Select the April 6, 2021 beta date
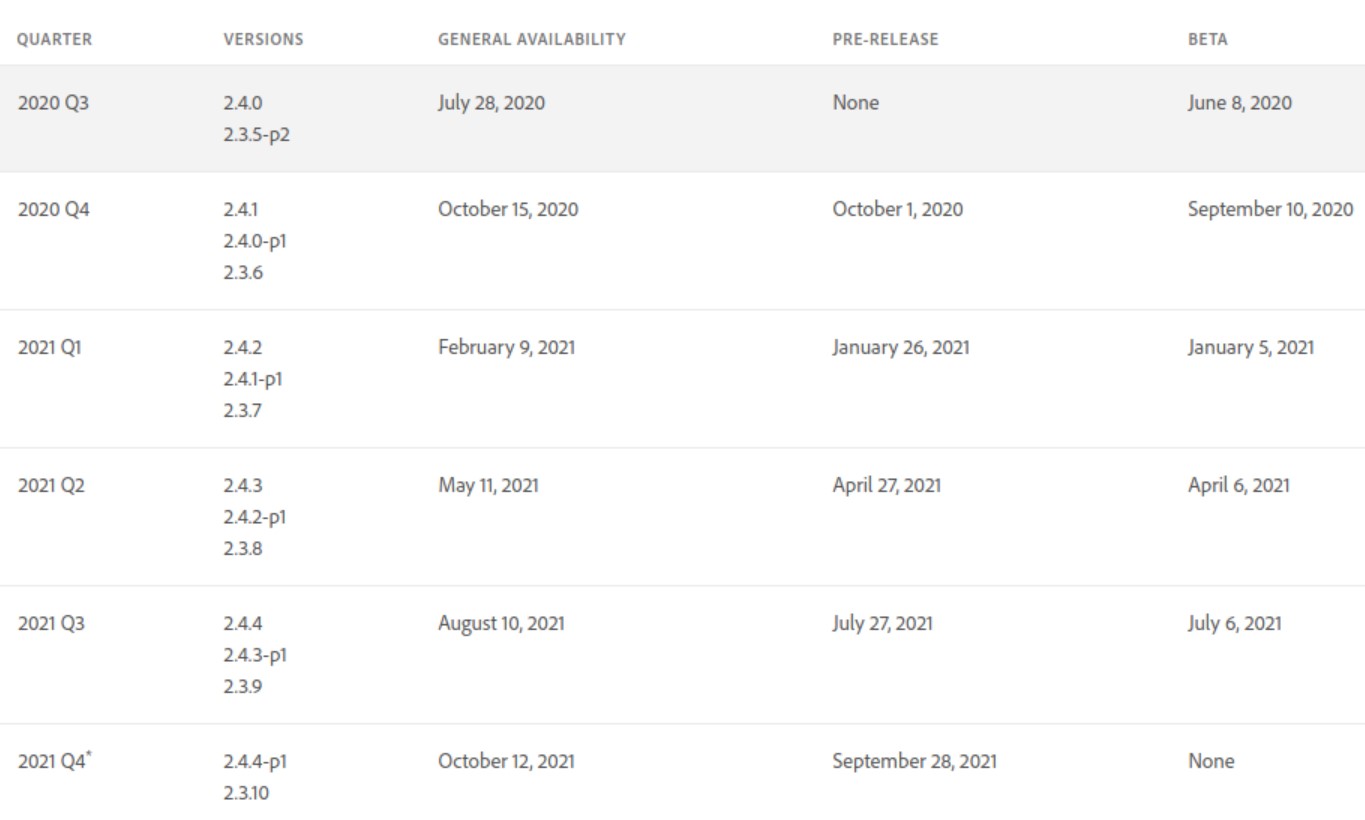 click(x=1238, y=486)
